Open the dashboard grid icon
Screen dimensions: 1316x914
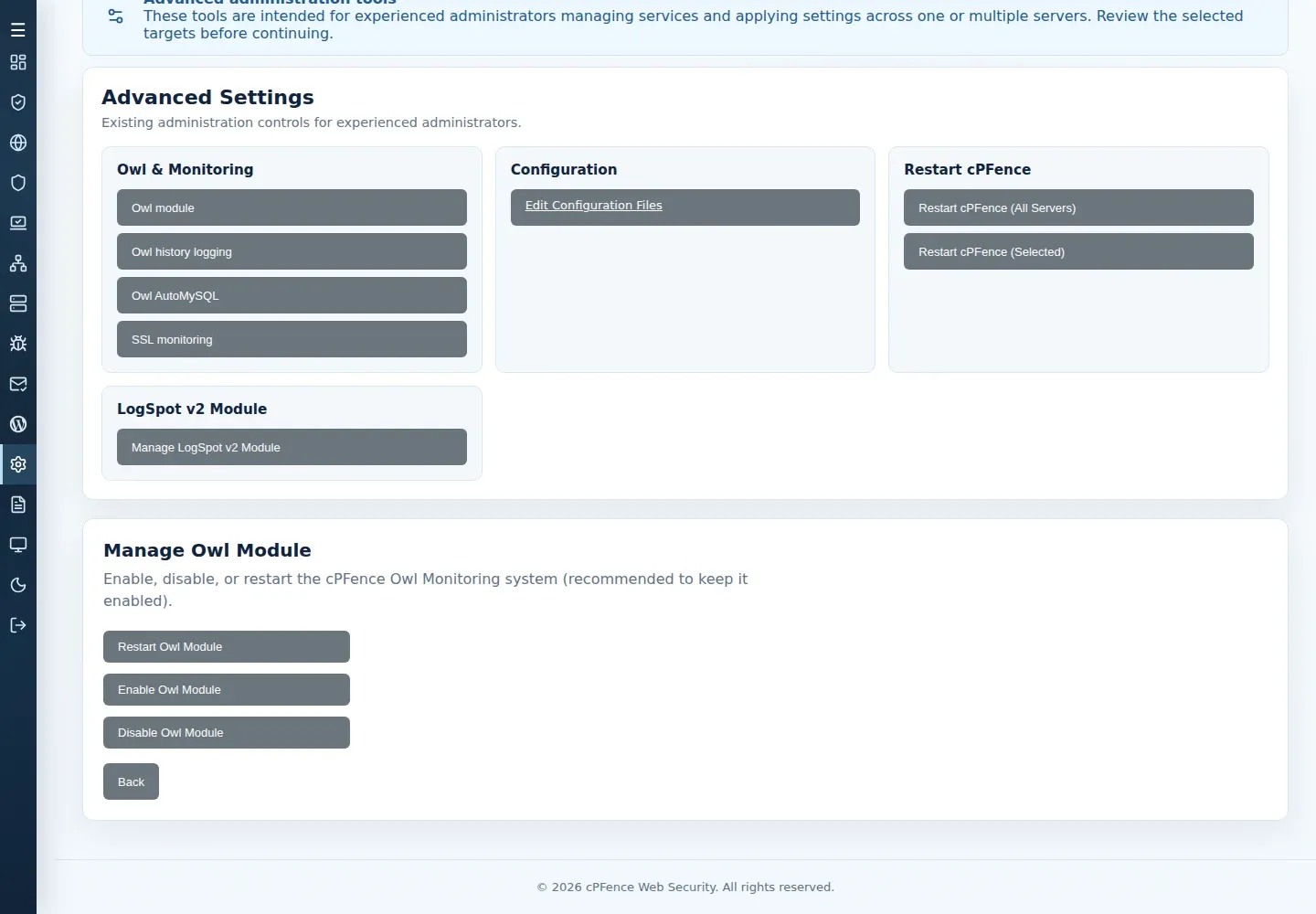(18, 62)
